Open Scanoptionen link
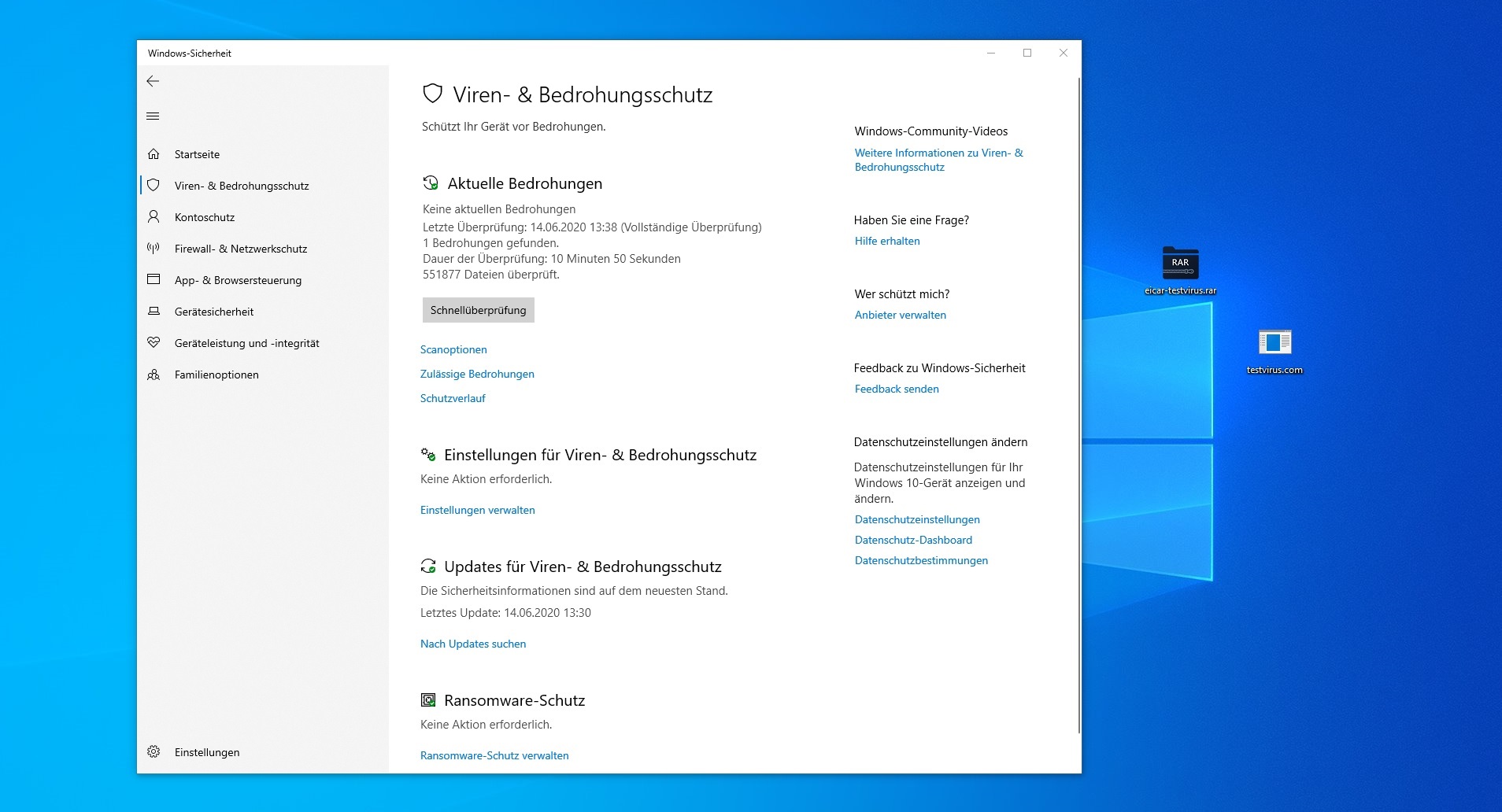The height and width of the screenshot is (812, 1502). 453,349
